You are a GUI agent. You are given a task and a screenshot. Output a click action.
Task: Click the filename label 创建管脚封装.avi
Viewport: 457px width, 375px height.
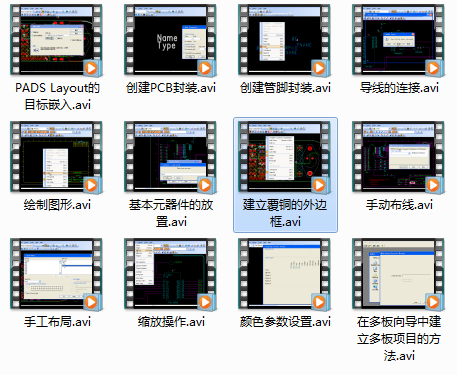coord(285,88)
